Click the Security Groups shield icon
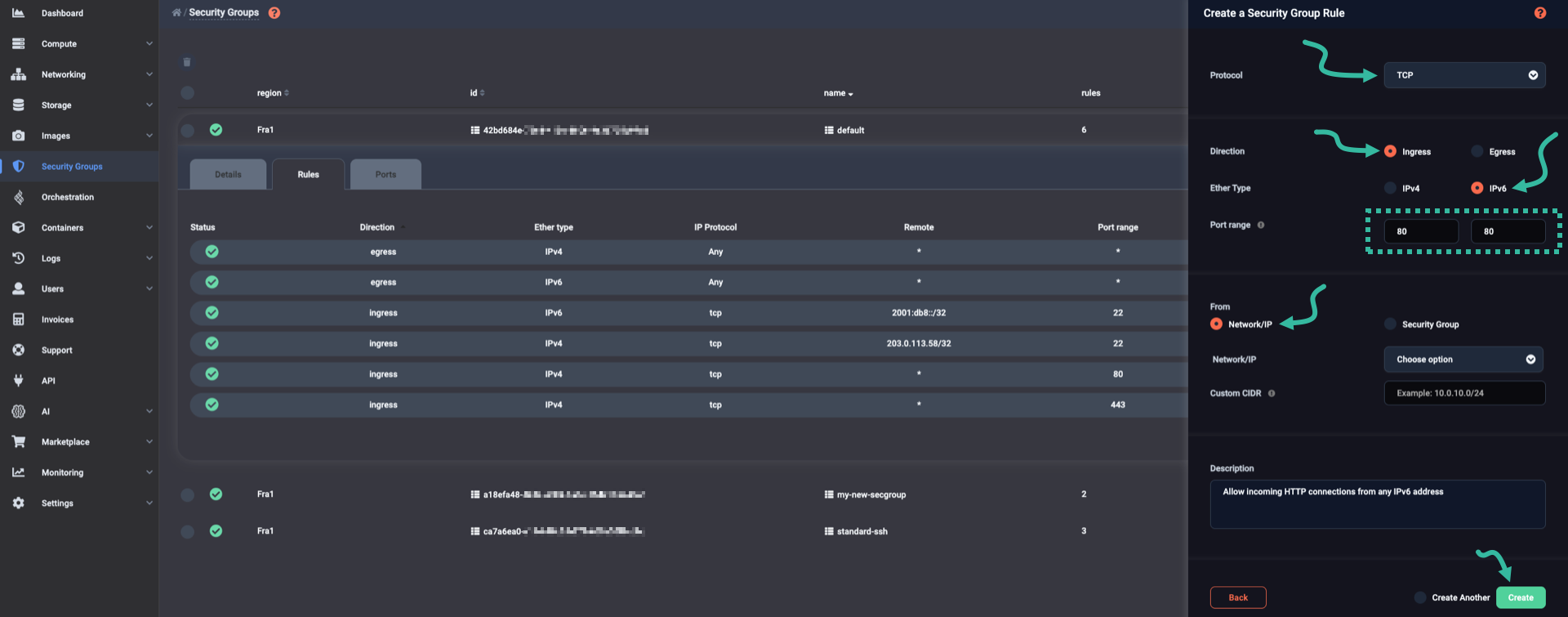This screenshot has height=617, width=1568. click(x=18, y=167)
